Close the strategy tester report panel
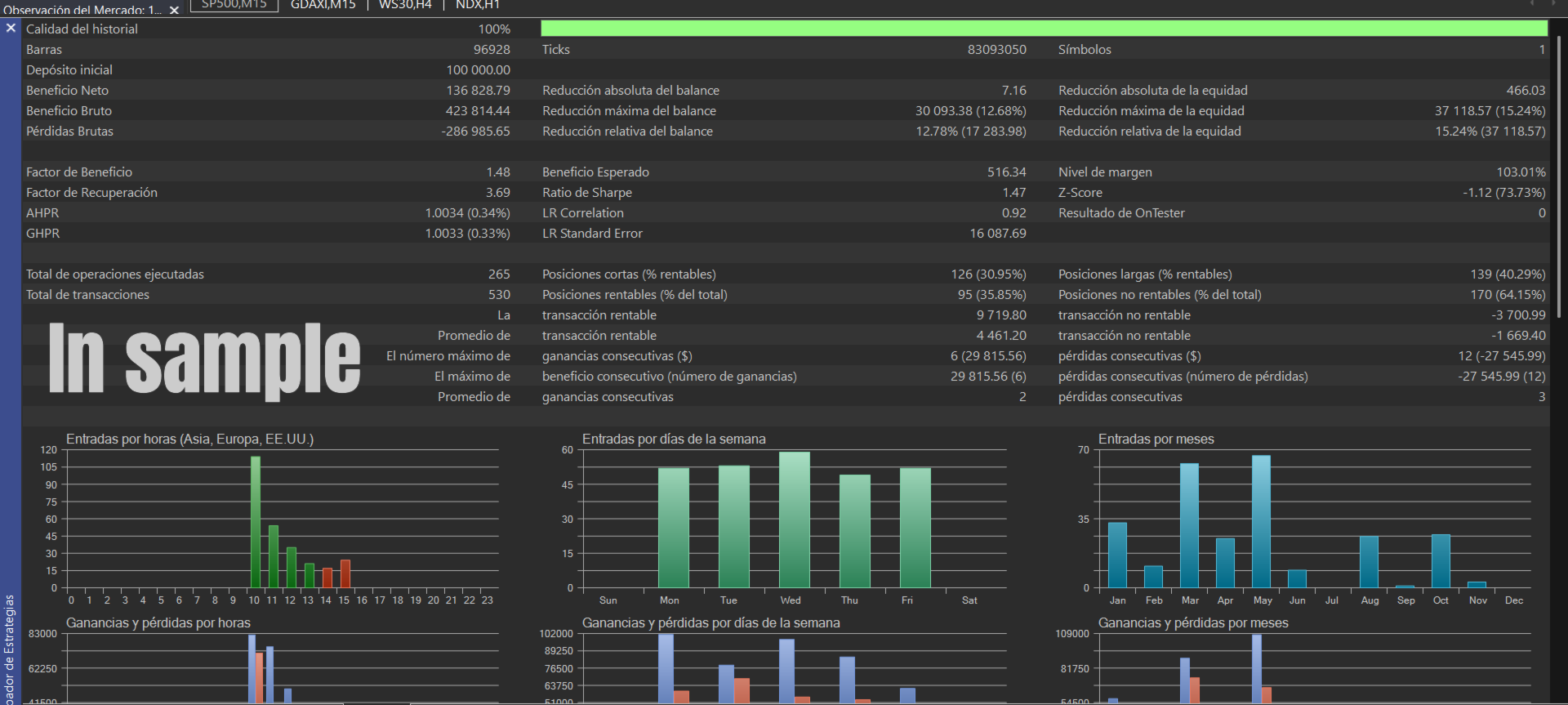 tap(11, 29)
